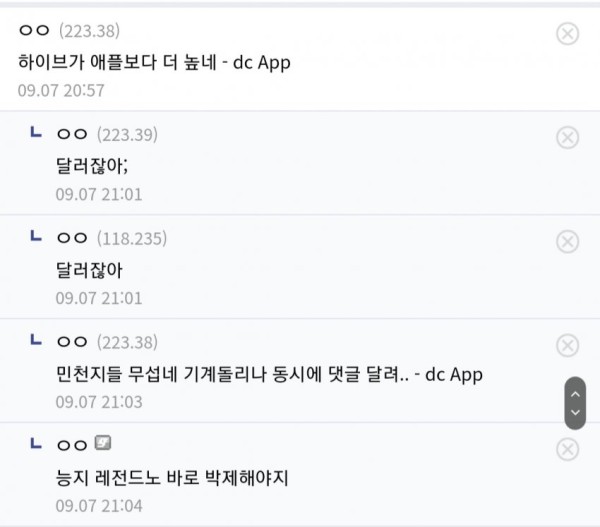Delete the 능지 레전드노 reply
This screenshot has width=600, height=527.
click(567, 449)
